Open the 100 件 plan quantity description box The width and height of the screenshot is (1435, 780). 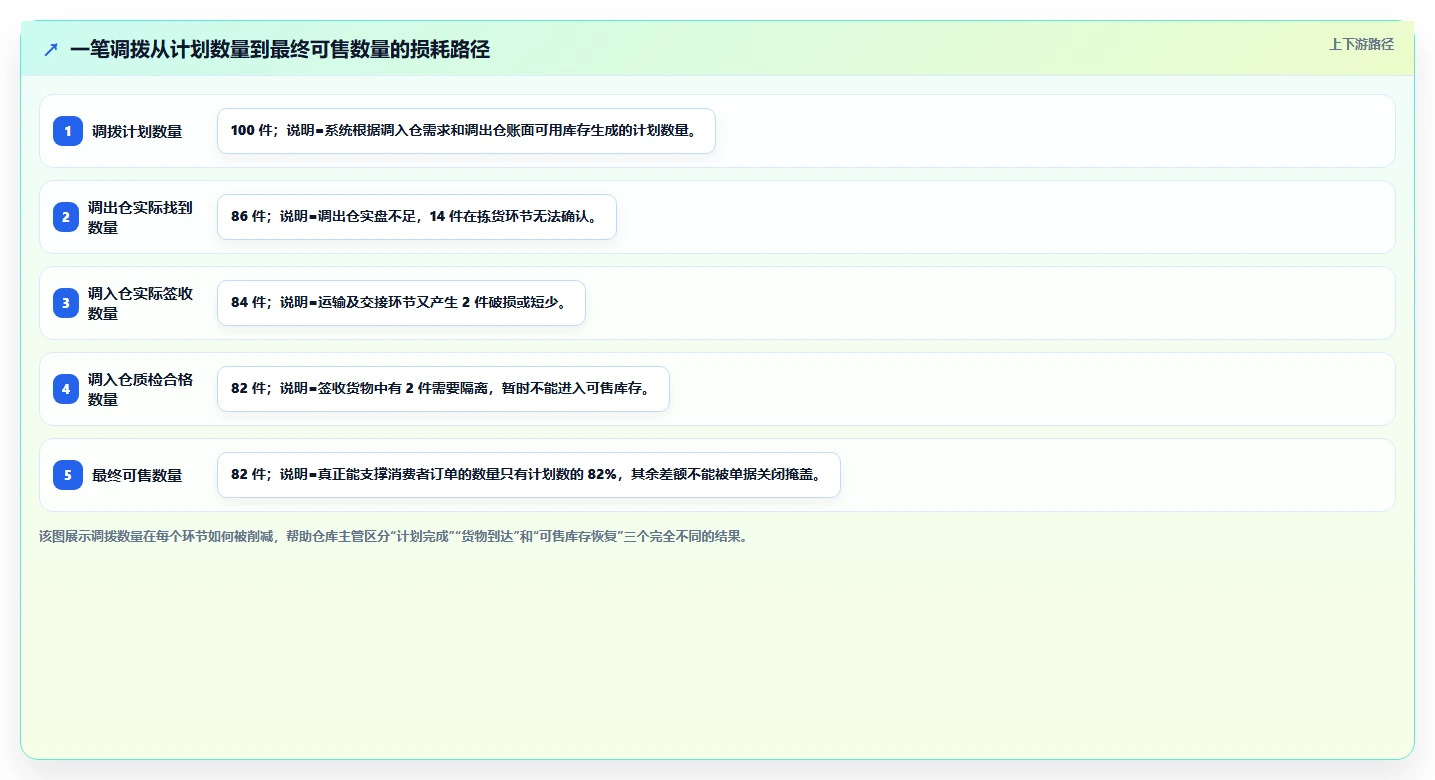coord(466,131)
